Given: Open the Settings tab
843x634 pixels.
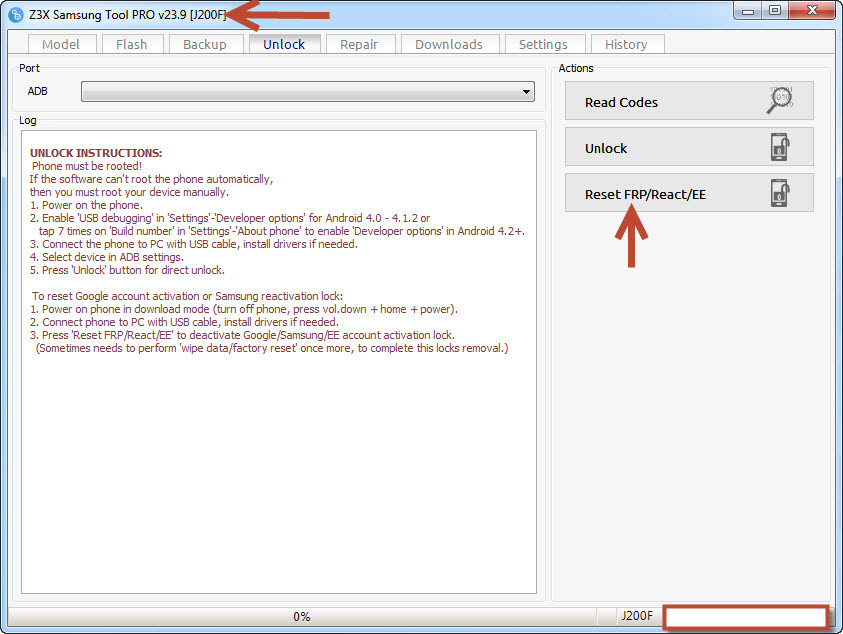Looking at the screenshot, I should [543, 44].
